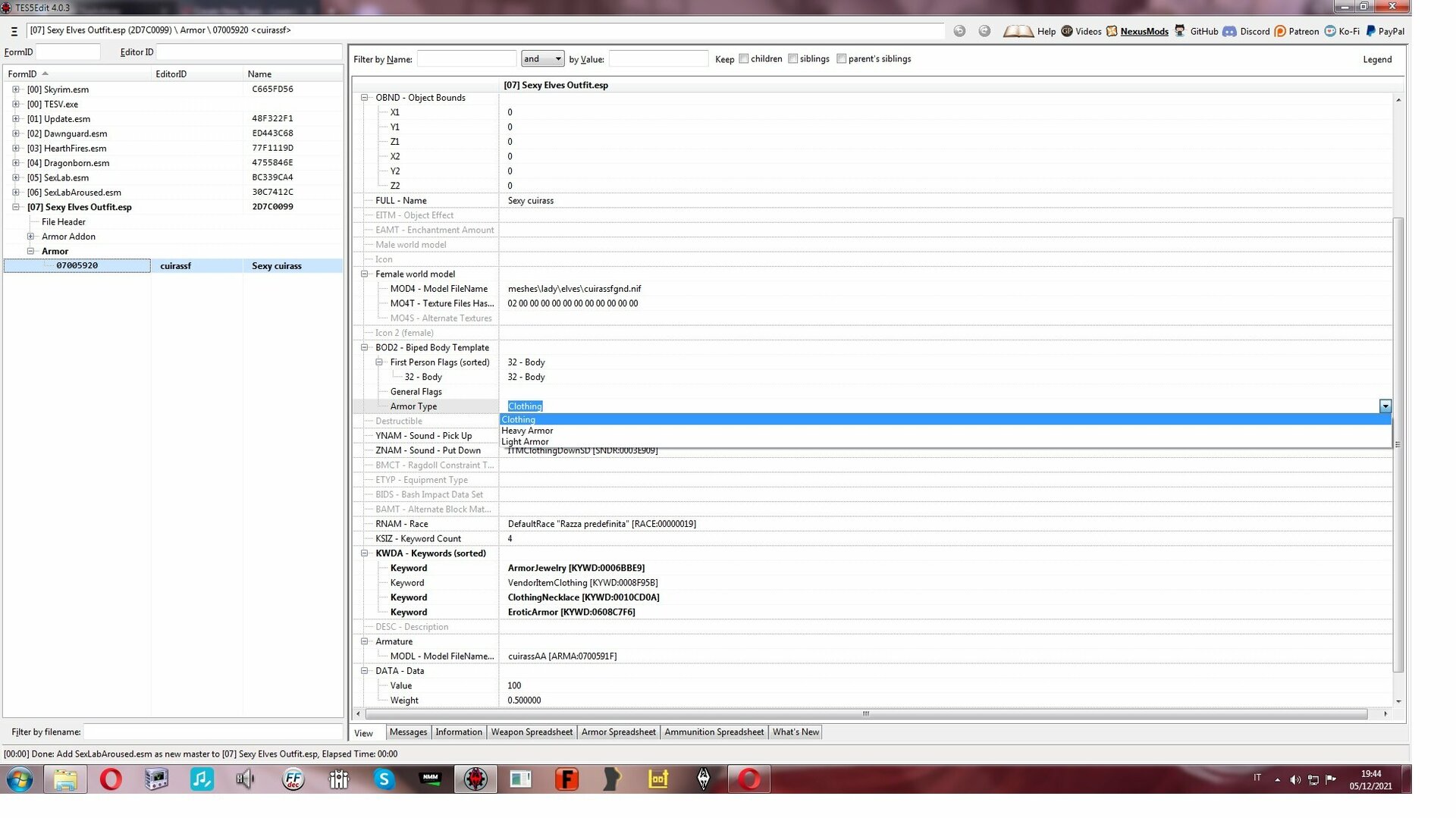1456x818 pixels.
Task: Open the LOOT taskbar icon
Action: [657, 779]
